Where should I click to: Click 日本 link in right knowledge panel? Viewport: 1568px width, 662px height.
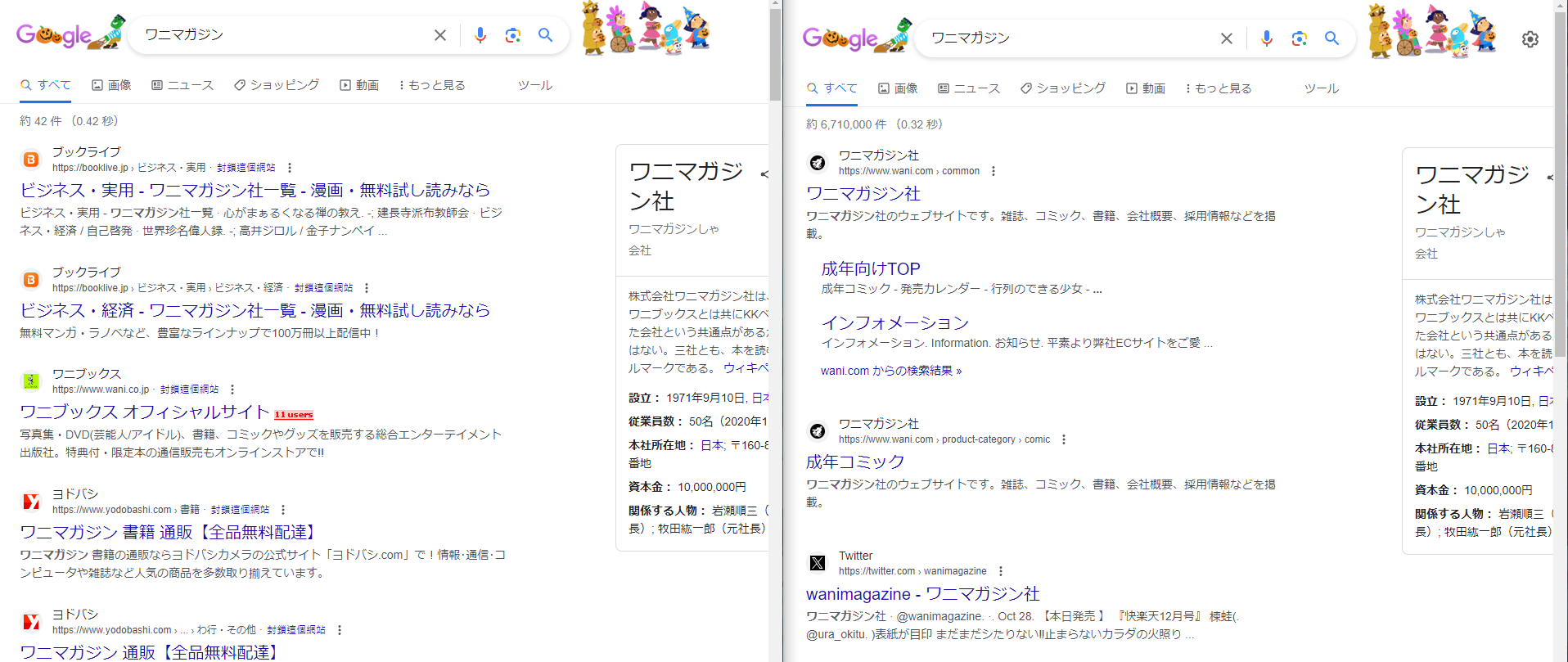[1498, 448]
